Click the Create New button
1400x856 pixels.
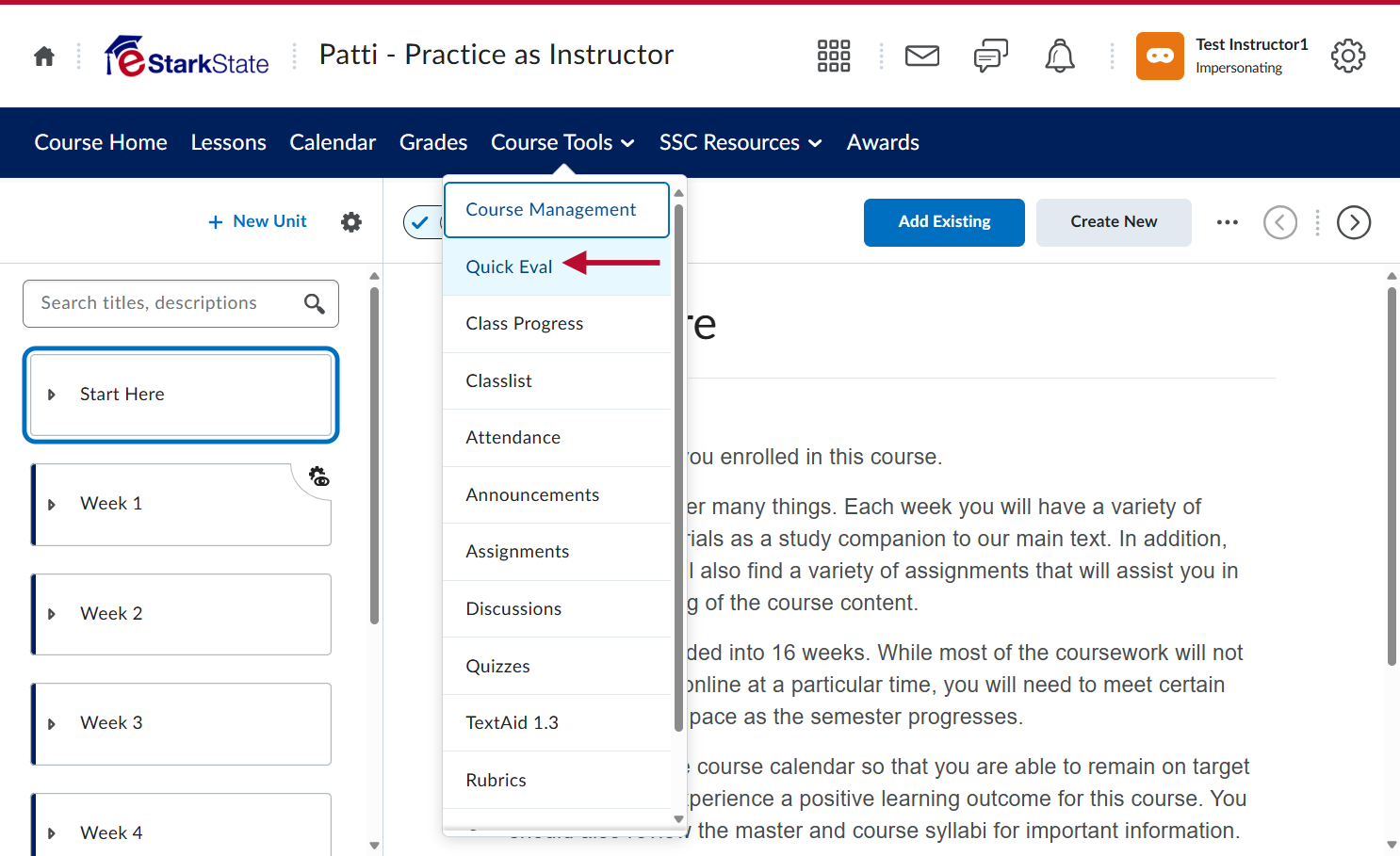pyautogui.click(x=1114, y=222)
